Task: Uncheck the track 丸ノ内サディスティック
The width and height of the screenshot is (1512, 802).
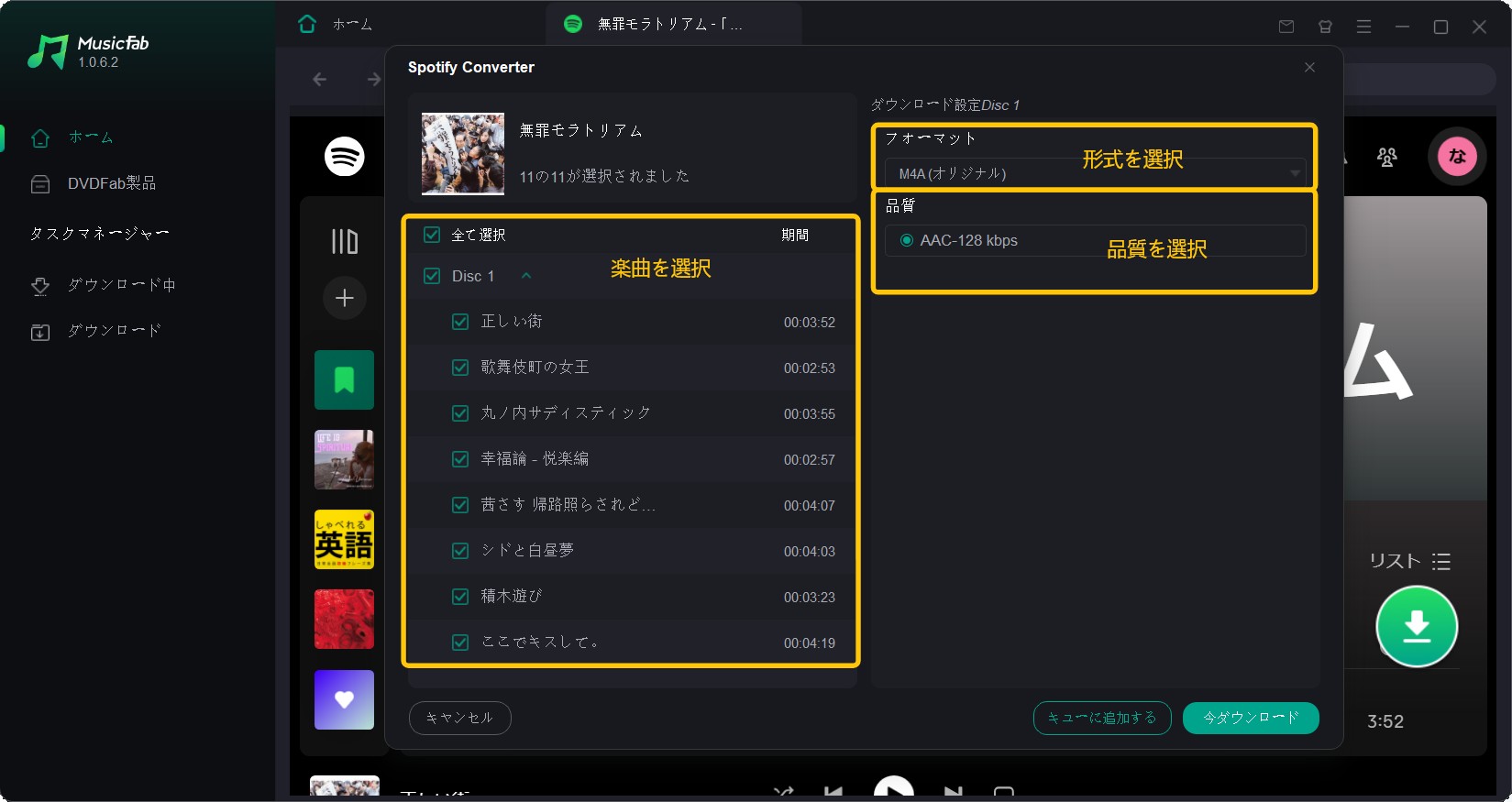Action: 460,413
